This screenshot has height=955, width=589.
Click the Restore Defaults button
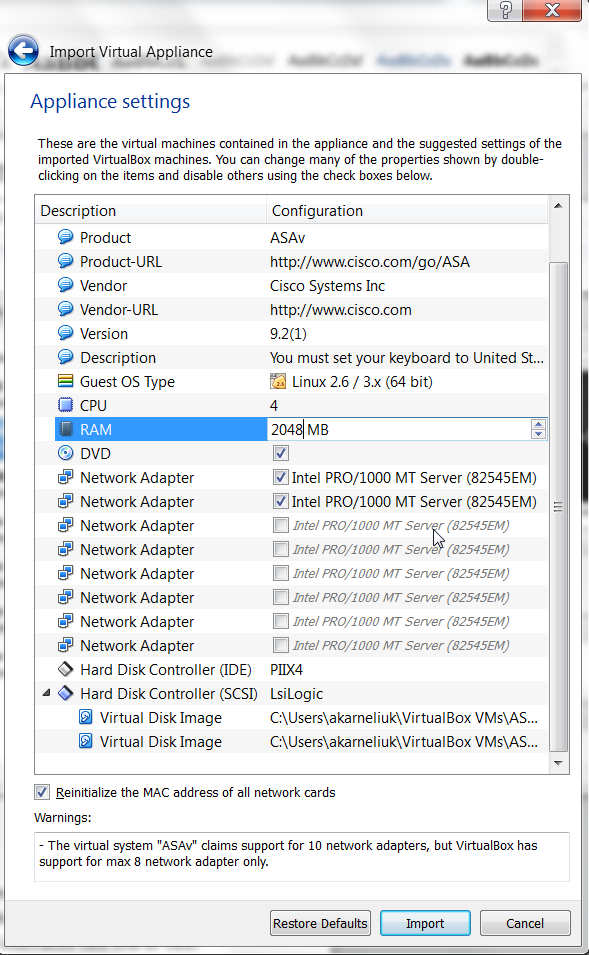pyautogui.click(x=320, y=923)
